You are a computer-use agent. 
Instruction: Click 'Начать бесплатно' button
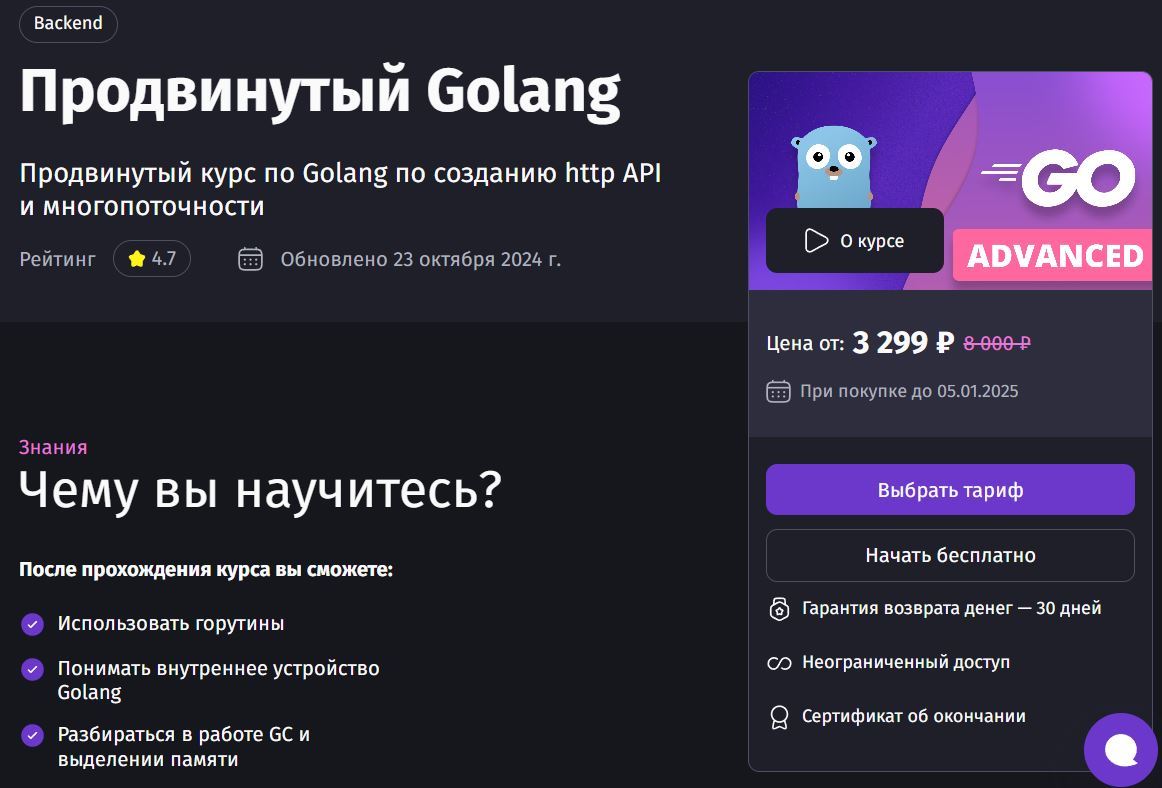pyautogui.click(x=950, y=555)
